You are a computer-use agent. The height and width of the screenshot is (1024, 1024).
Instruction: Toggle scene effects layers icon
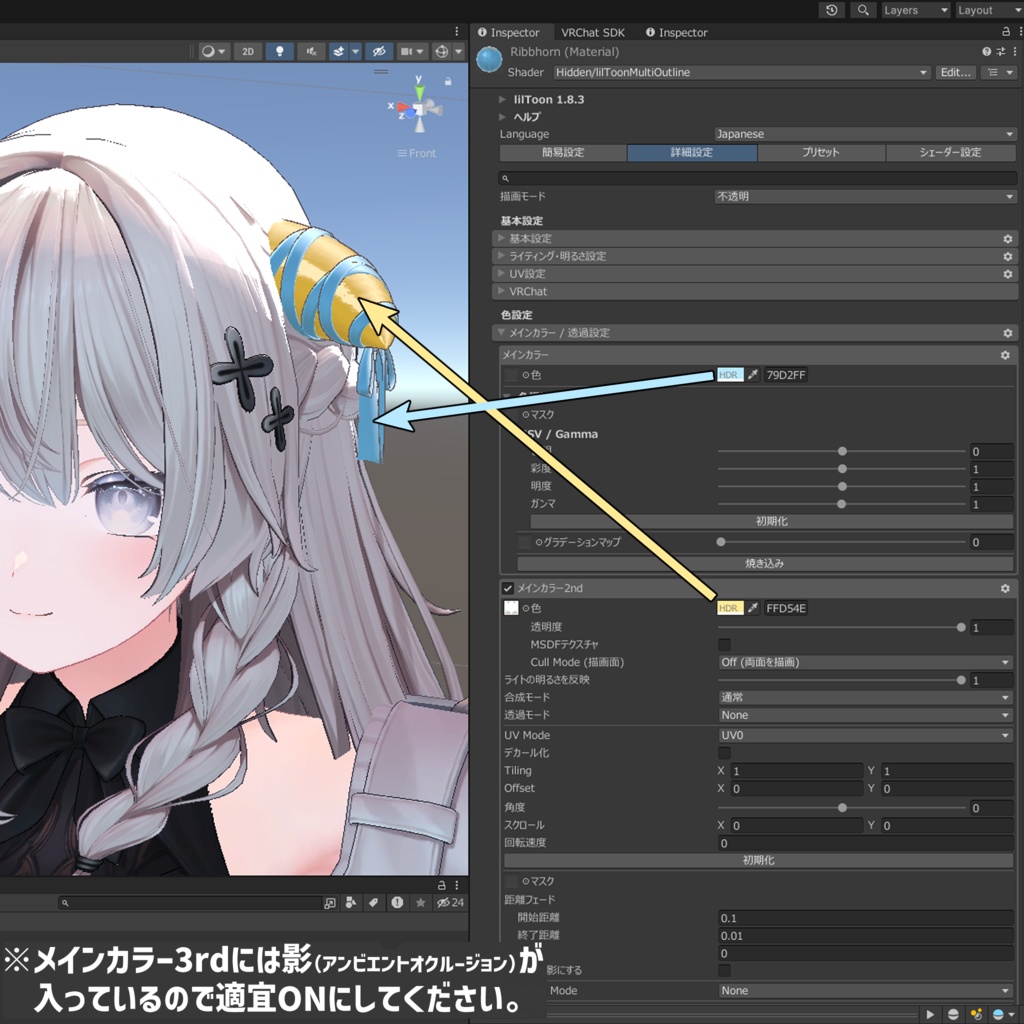(338, 52)
